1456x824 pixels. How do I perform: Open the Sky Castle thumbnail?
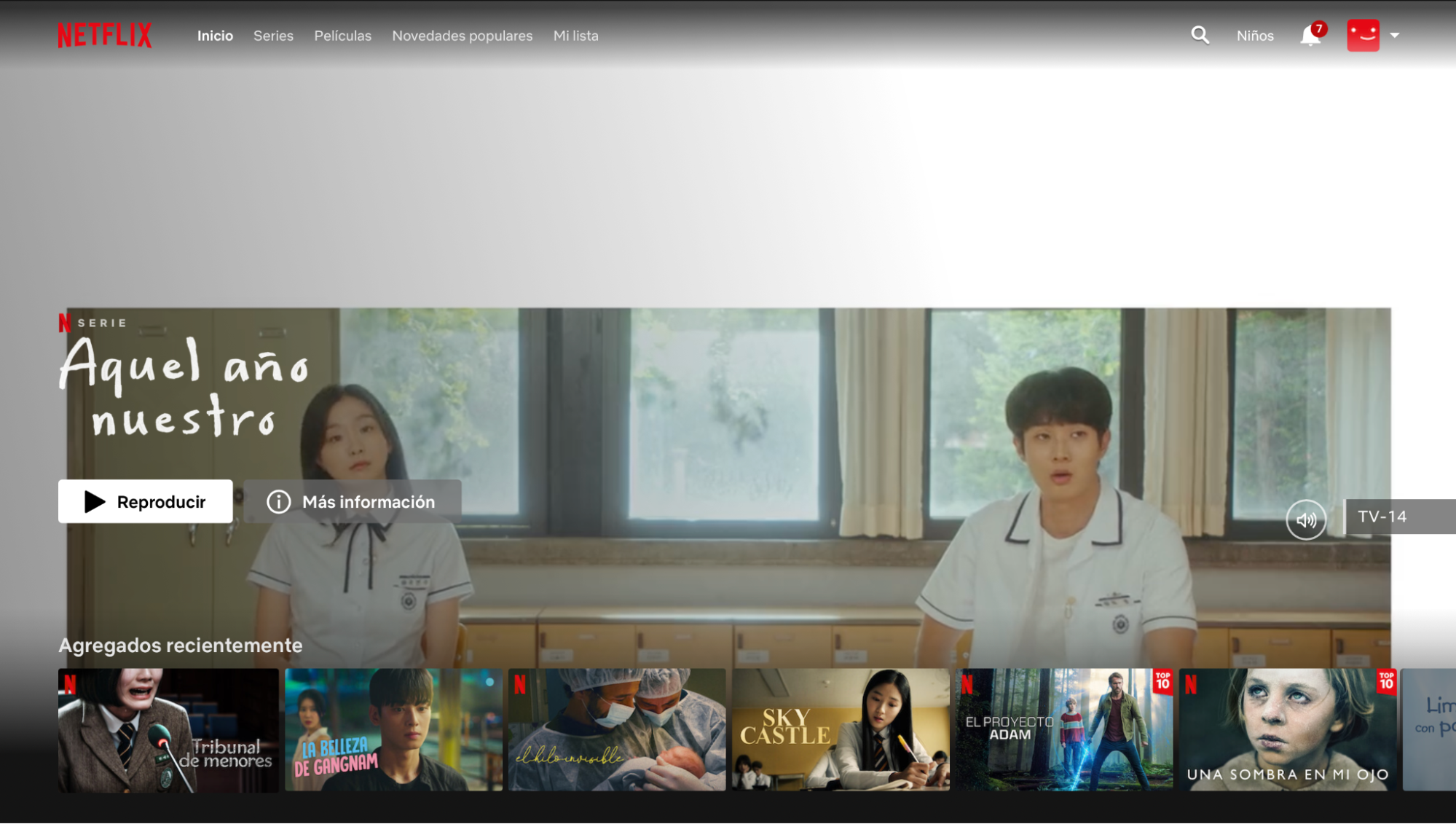click(841, 730)
